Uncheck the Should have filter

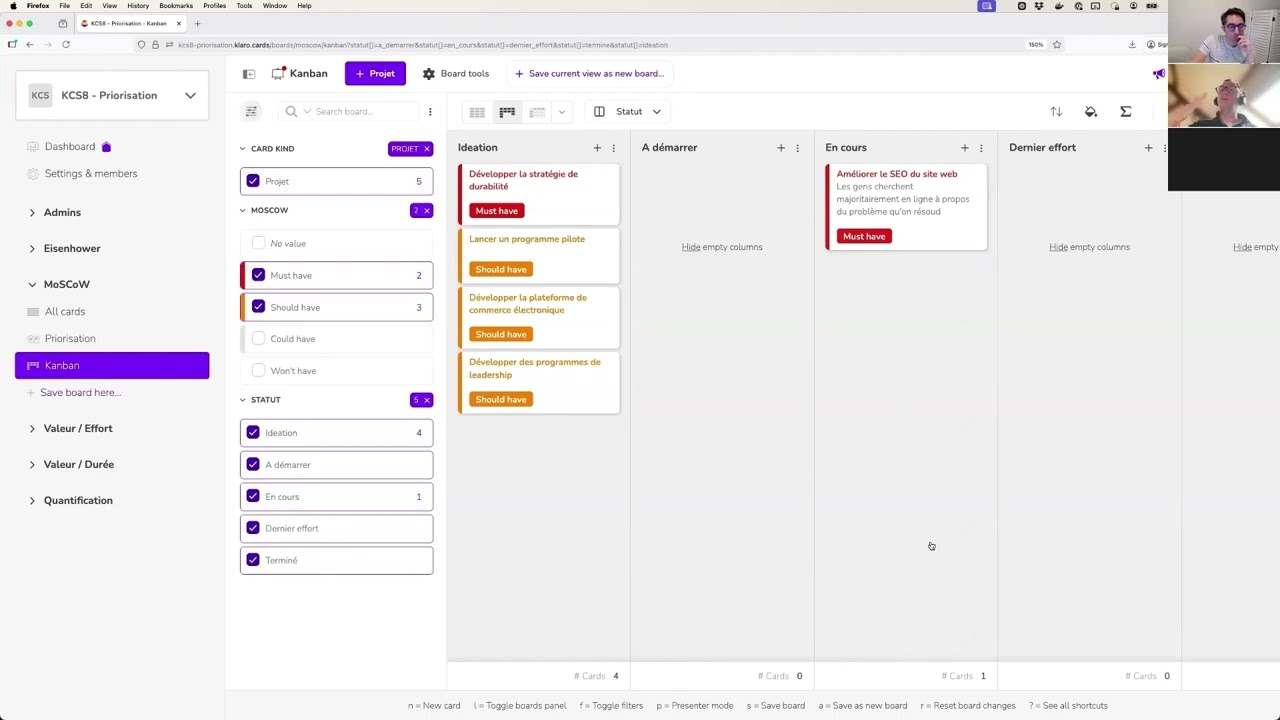pos(259,307)
